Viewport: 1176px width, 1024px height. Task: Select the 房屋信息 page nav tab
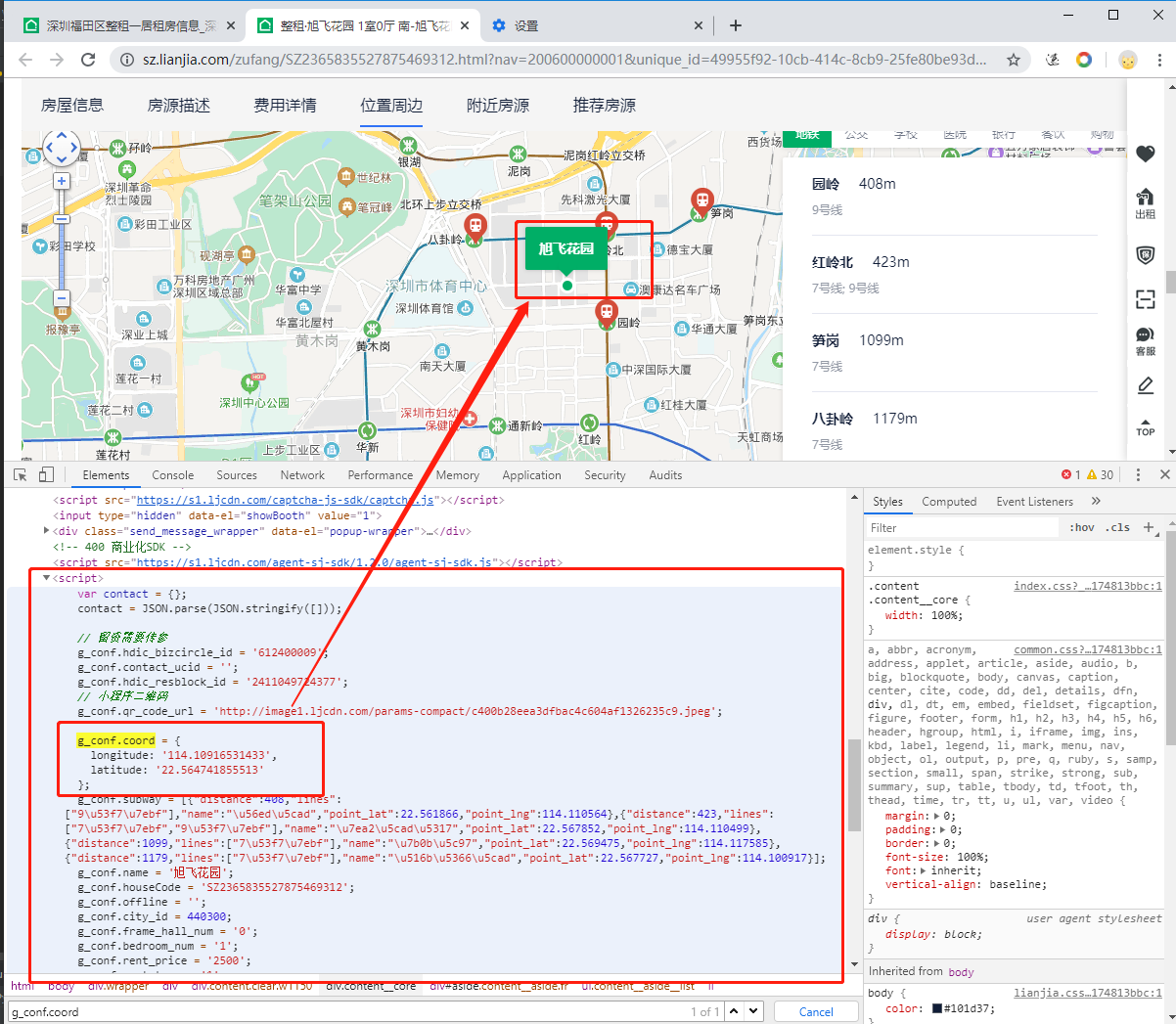pyautogui.click(x=72, y=105)
